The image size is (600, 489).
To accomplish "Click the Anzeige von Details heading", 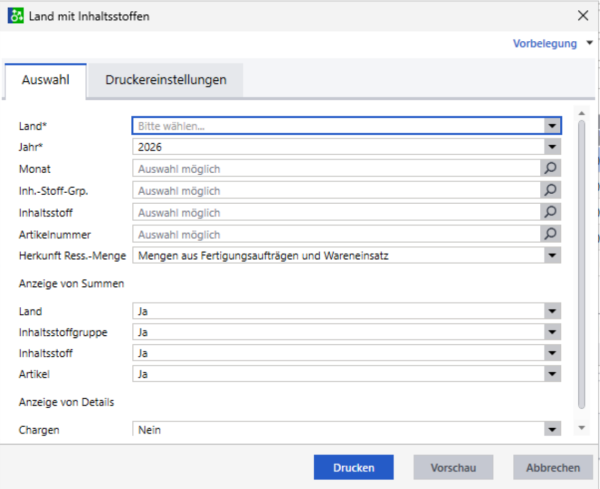I will coord(67,402).
